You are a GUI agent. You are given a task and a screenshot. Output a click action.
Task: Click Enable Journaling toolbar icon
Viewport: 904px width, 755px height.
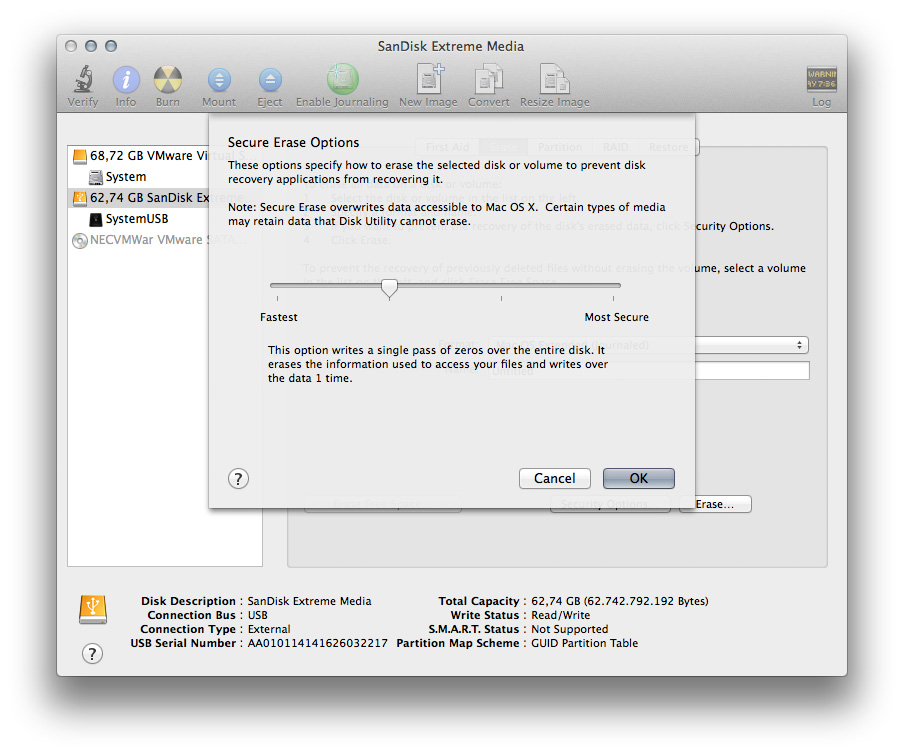click(342, 79)
